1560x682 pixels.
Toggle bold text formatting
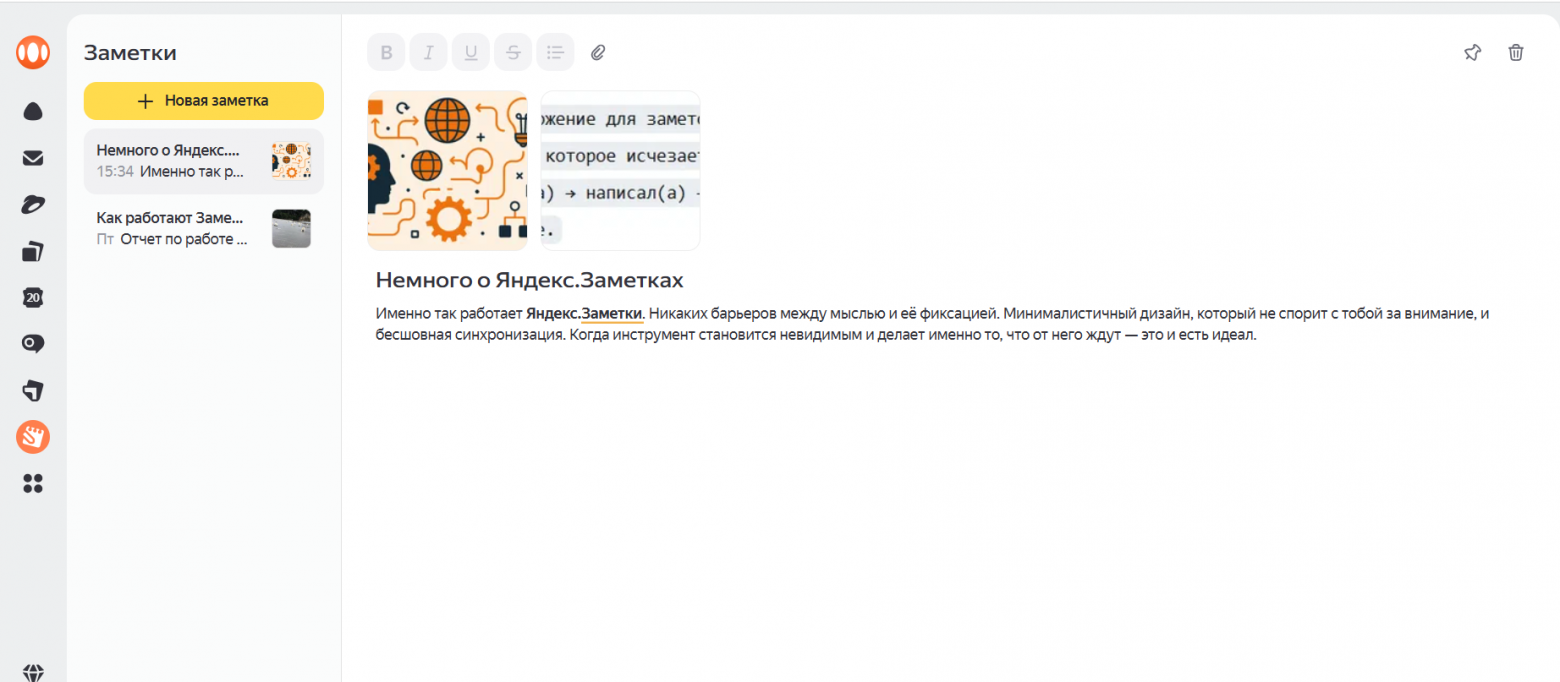pyautogui.click(x=387, y=52)
